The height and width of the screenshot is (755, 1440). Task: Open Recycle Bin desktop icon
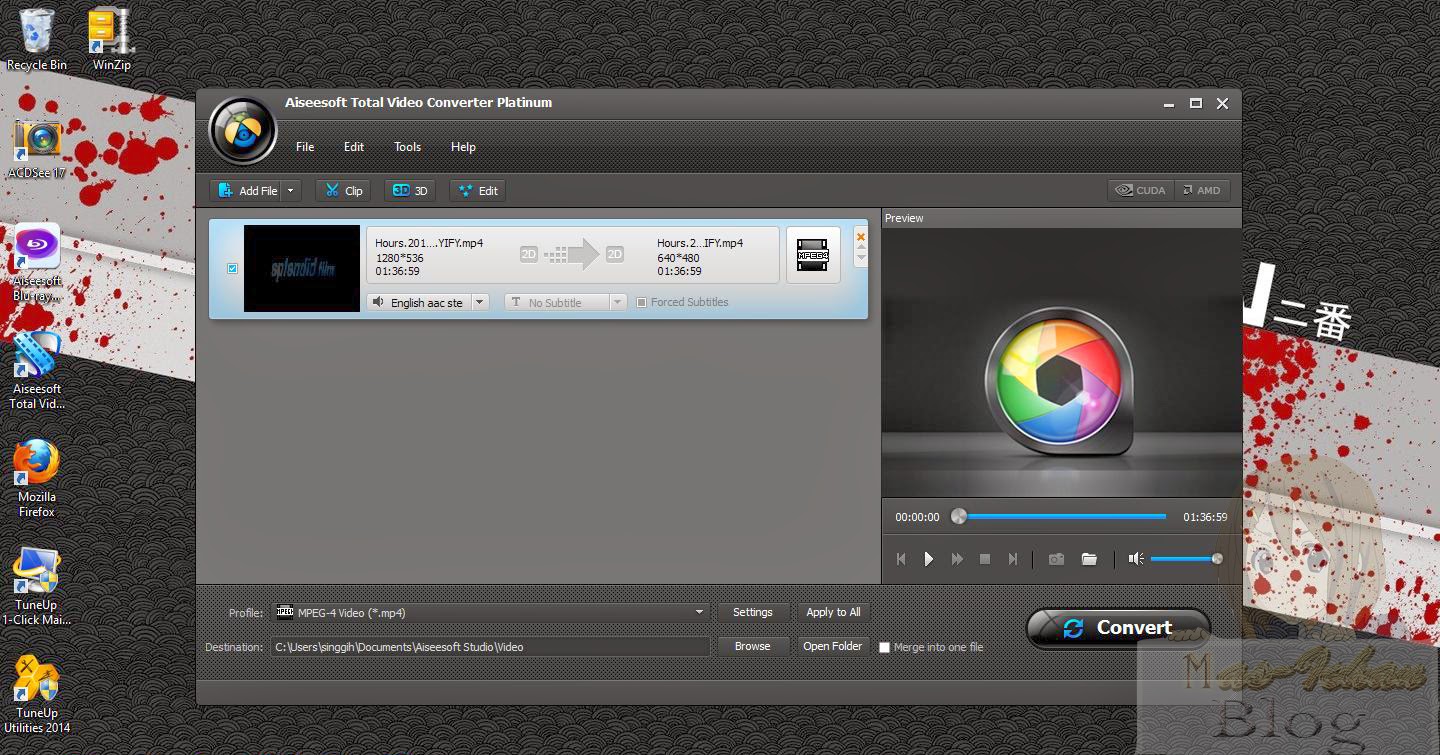[36, 40]
